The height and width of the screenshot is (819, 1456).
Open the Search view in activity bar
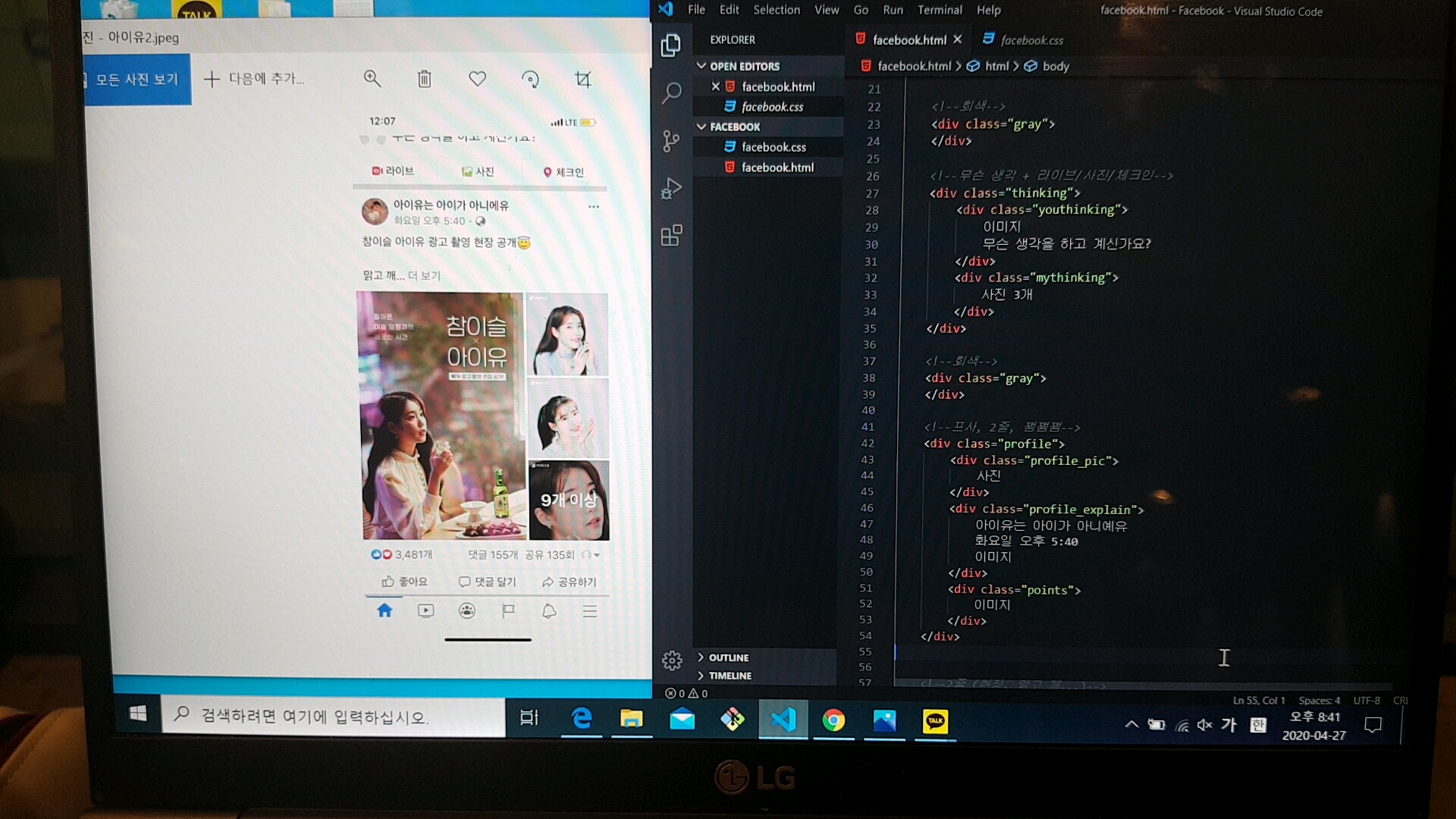click(672, 93)
